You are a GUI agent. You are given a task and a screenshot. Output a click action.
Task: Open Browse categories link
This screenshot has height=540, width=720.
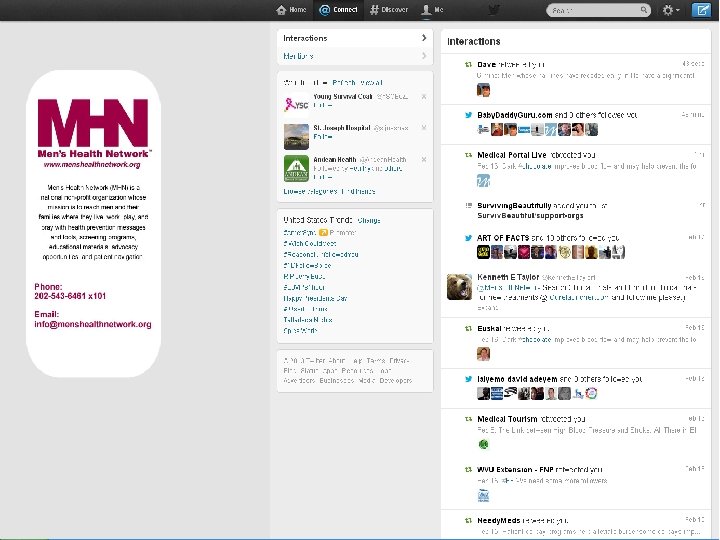[310, 191]
